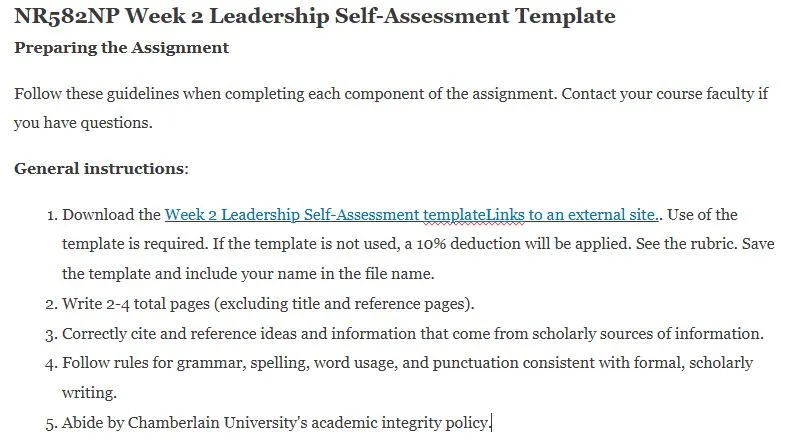Click '(excluding title and reference pages)' text
Screen dimensions: 809x446
tap(344, 304)
